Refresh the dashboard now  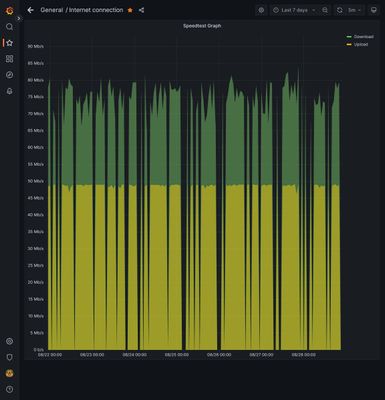339,10
